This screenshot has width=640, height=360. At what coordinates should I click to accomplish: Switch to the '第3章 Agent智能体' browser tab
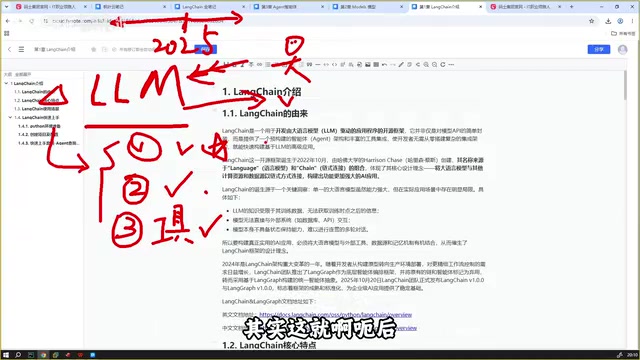[x=289, y=7]
